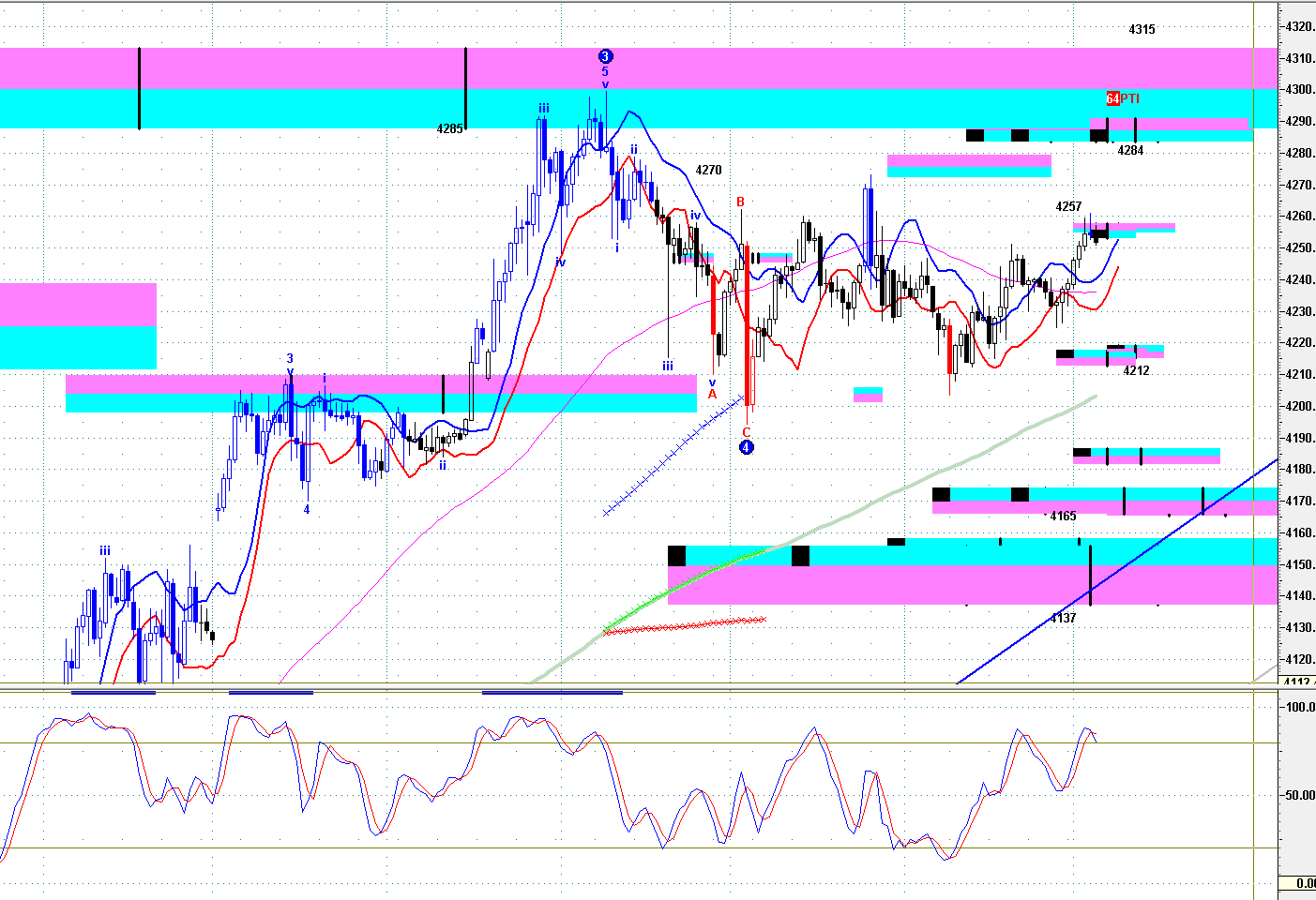Viewport: 1316px width, 900px height.
Task: Select 4250 on the price axis
Action: point(1299,247)
